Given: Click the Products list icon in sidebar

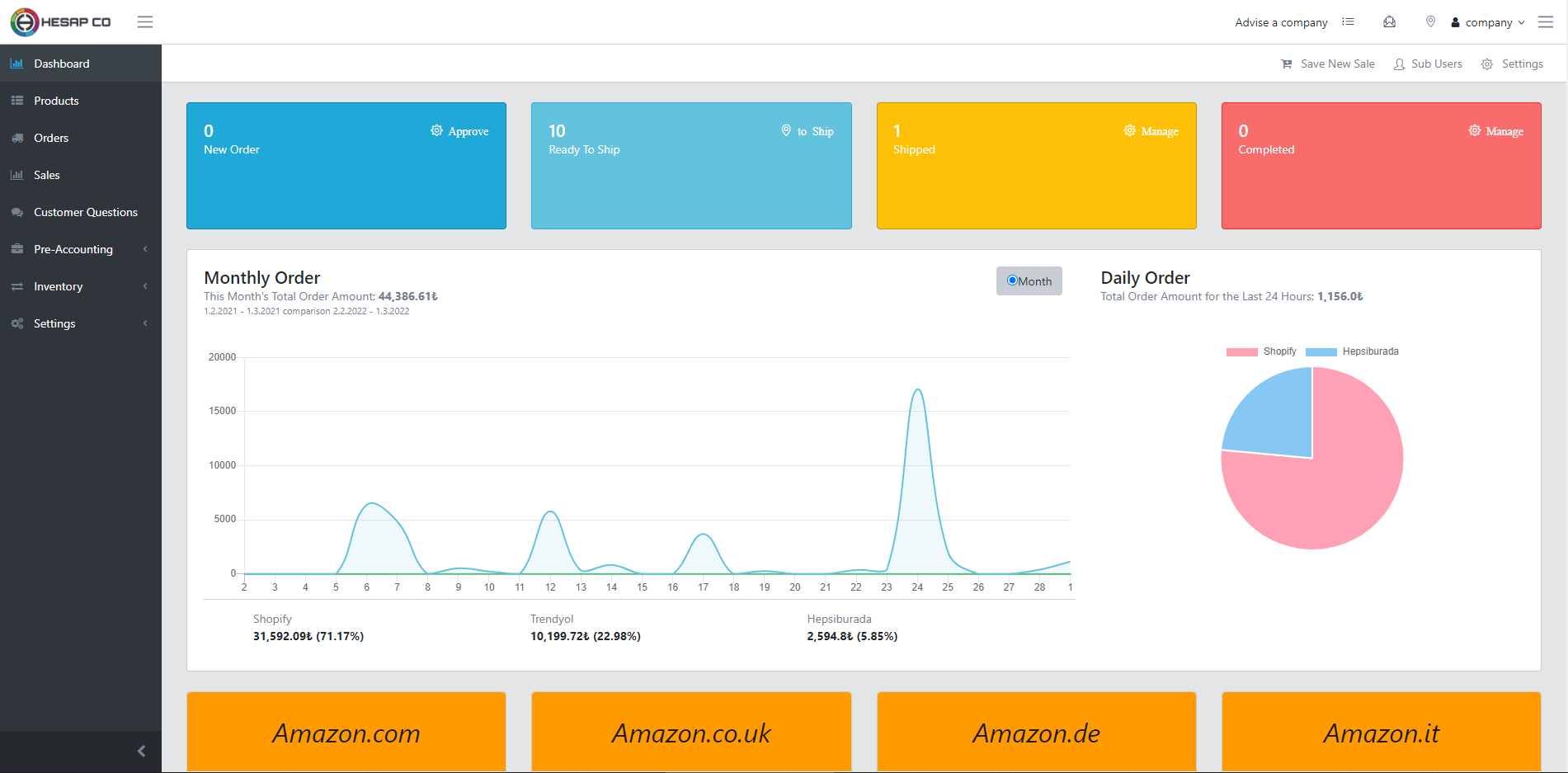Looking at the screenshot, I should [16, 101].
